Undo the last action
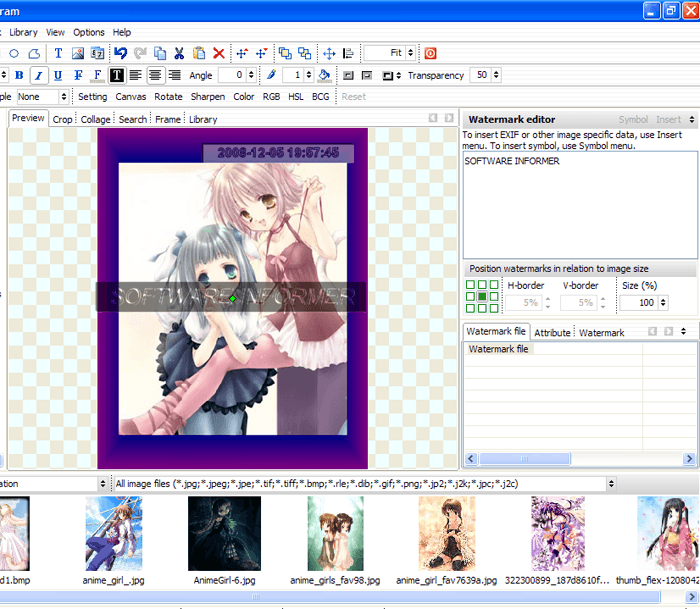Screen dimensions: 700x609 click(x=121, y=54)
